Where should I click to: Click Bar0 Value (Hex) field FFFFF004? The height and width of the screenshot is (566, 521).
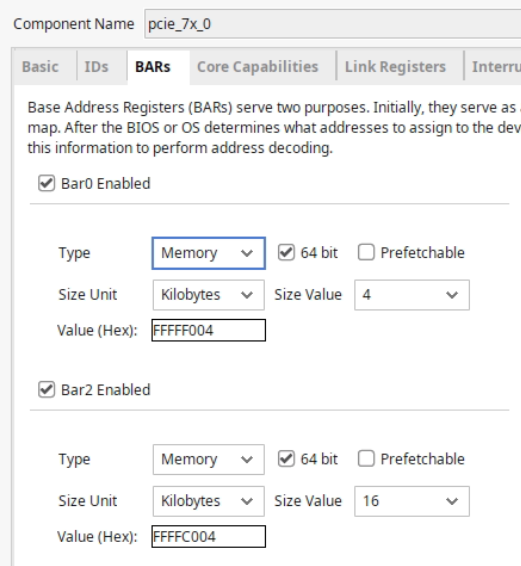click(209, 330)
